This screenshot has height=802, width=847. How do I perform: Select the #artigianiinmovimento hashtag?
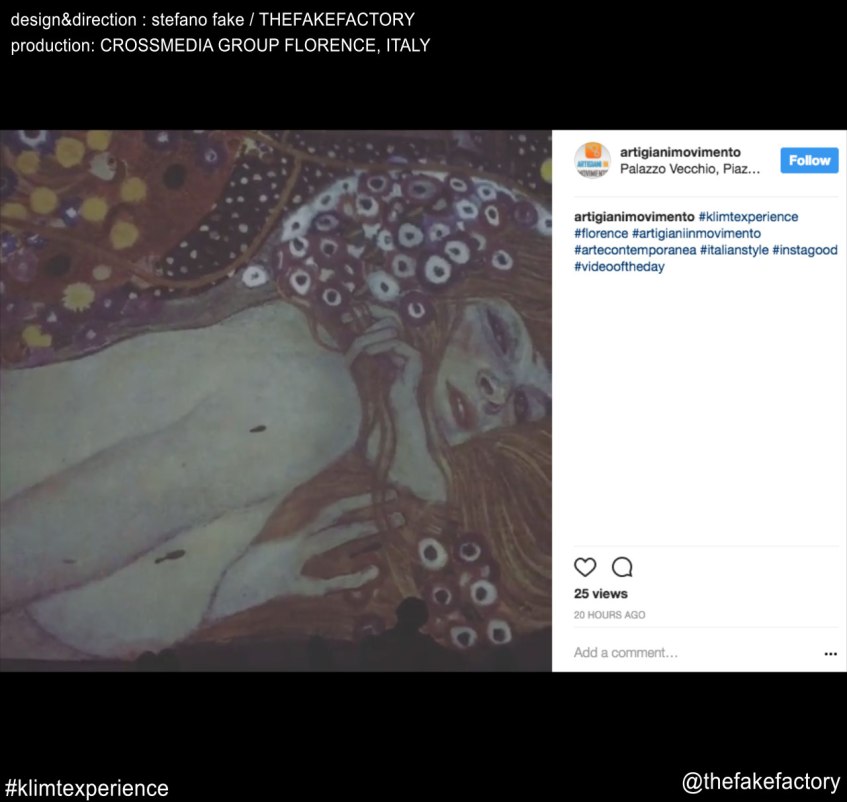[x=696, y=234]
